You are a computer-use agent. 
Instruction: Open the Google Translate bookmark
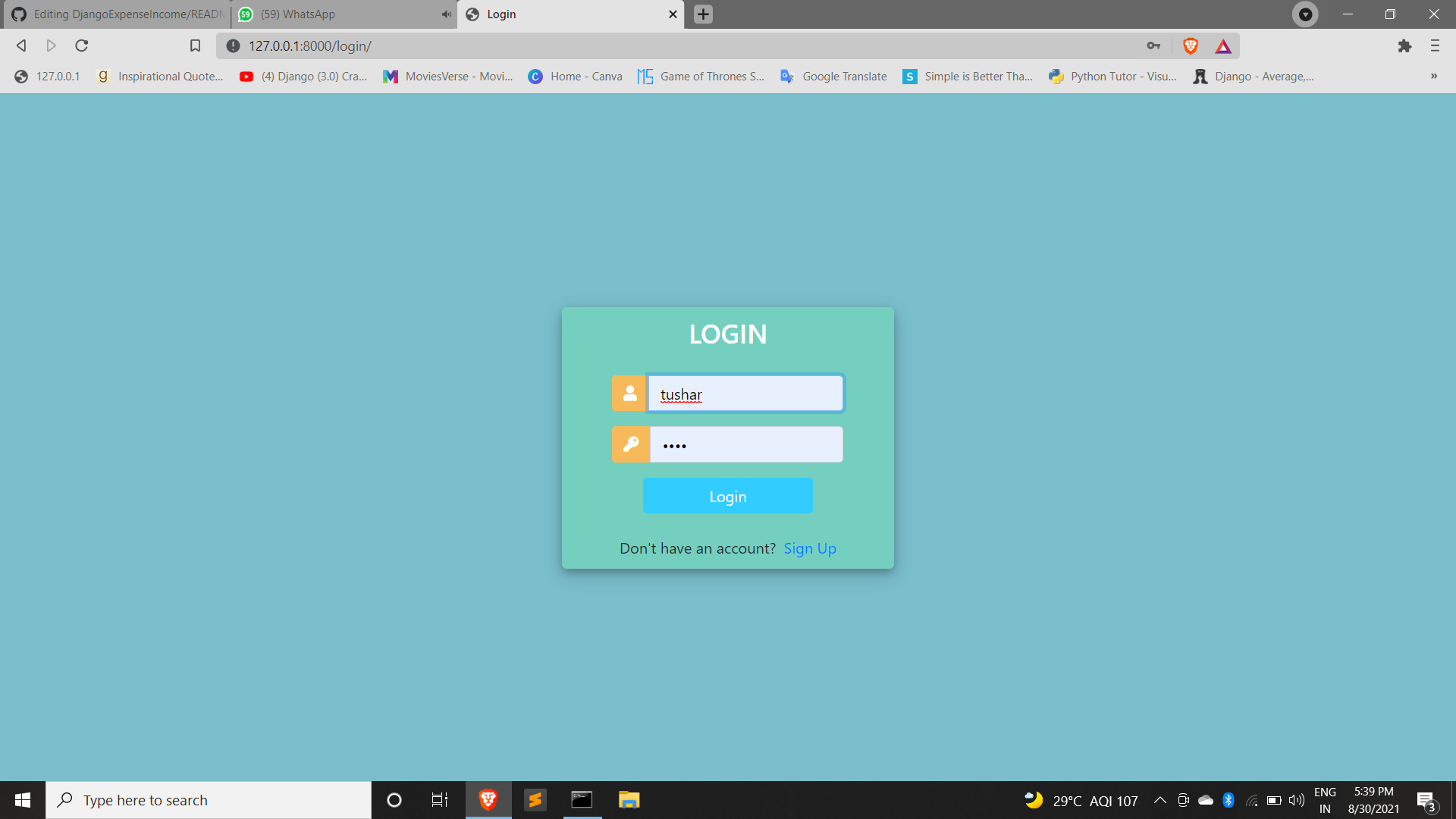(x=833, y=76)
